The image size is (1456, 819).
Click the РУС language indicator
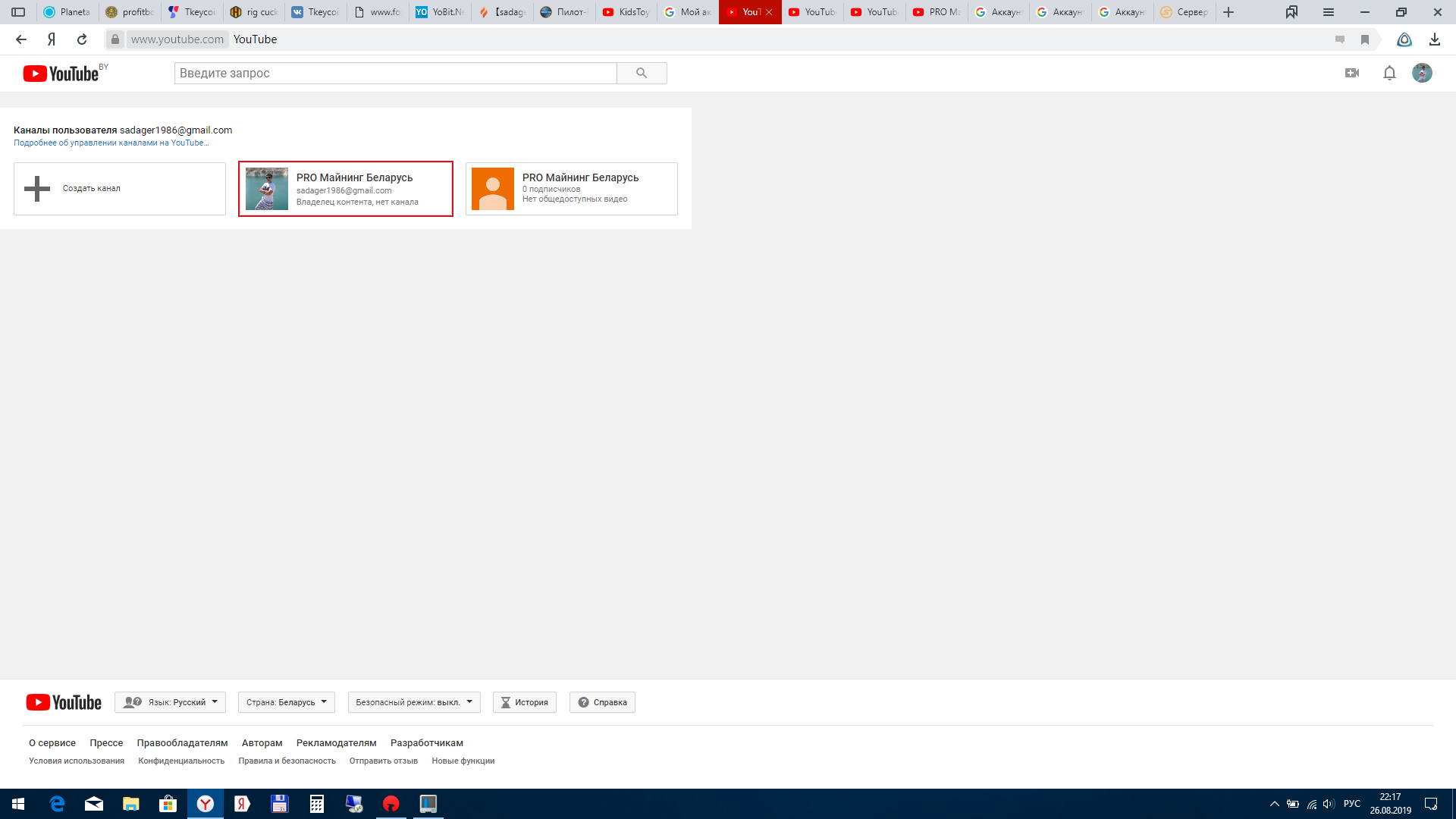pyautogui.click(x=1351, y=804)
